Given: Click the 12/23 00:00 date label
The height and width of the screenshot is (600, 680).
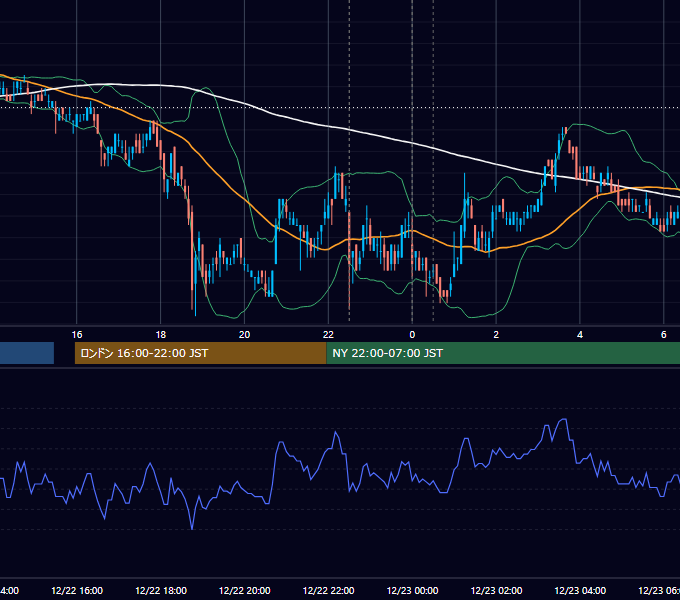Looking at the screenshot, I should (412, 590).
